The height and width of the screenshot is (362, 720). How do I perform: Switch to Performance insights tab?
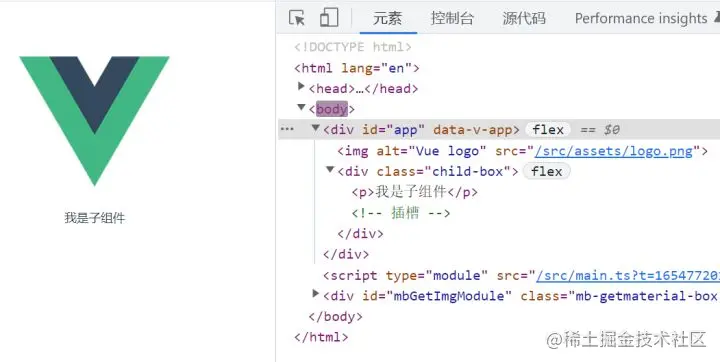pos(641,18)
